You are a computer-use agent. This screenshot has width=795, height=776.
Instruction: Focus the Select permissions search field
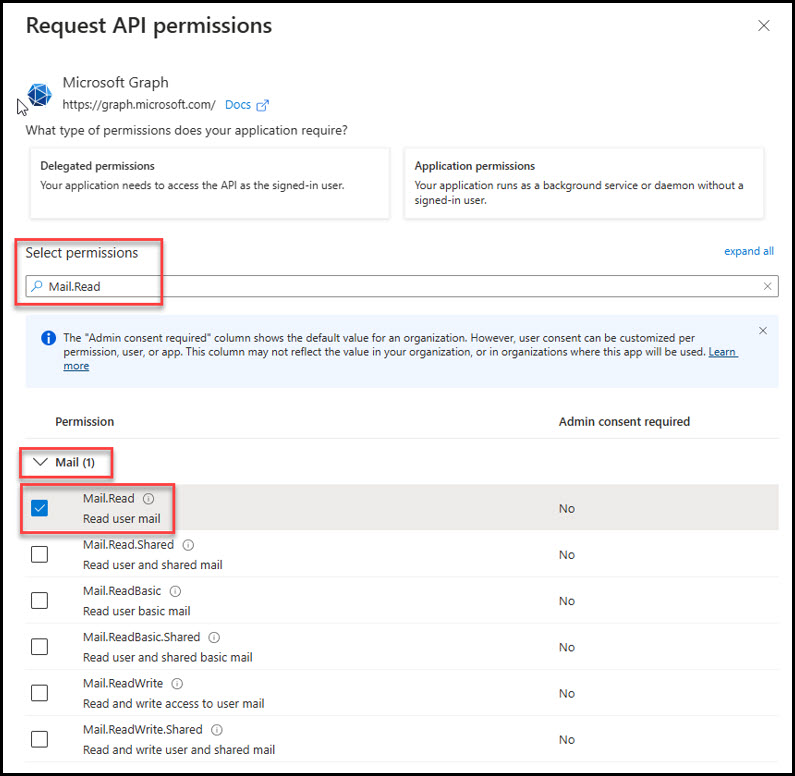click(x=402, y=286)
